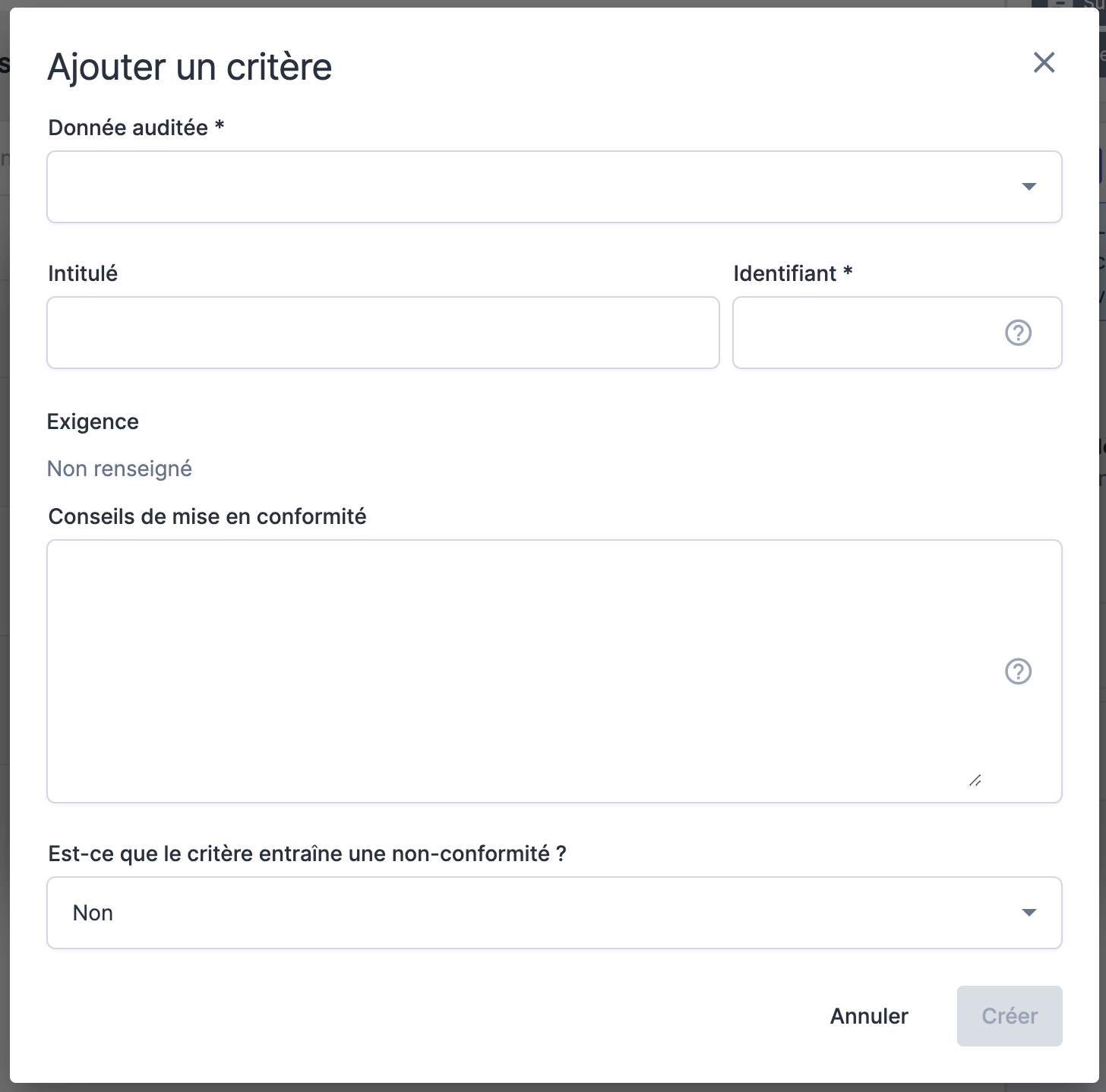Click the "Identifiant *" field label

tap(792, 273)
